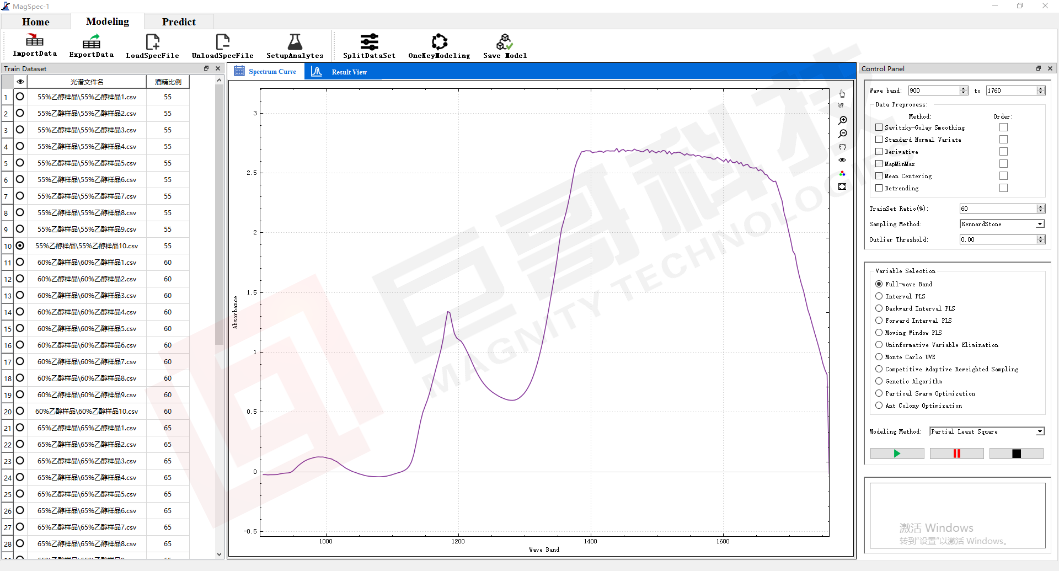1059x571 pixels.
Task: Switch to the Result View tab
Action: [x=341, y=71]
